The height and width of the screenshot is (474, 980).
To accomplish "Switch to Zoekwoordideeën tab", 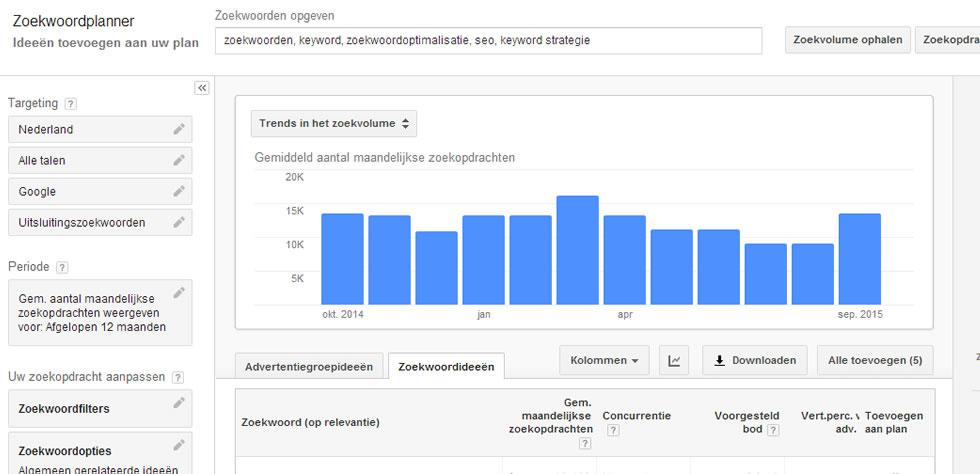I will [446, 366].
